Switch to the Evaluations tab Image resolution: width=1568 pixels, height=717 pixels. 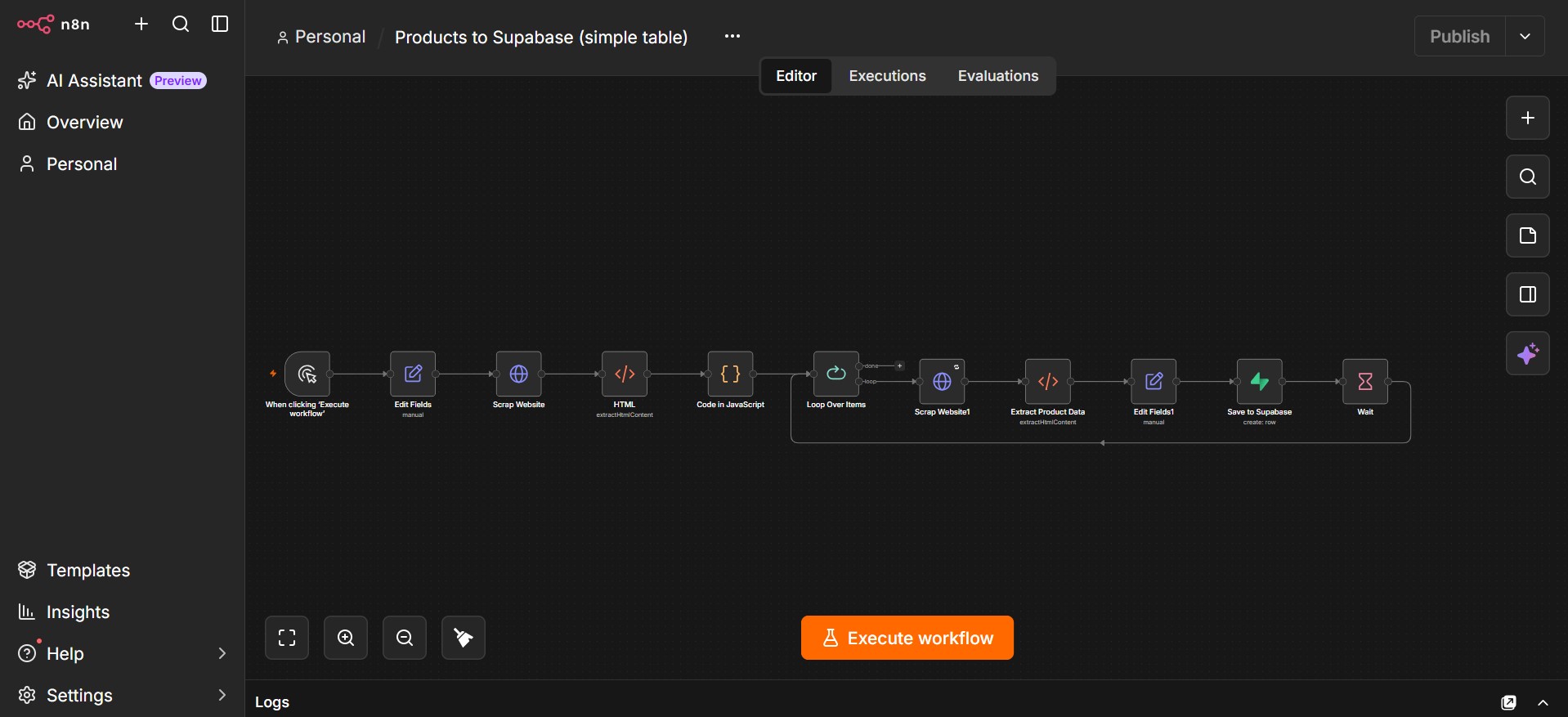[998, 76]
